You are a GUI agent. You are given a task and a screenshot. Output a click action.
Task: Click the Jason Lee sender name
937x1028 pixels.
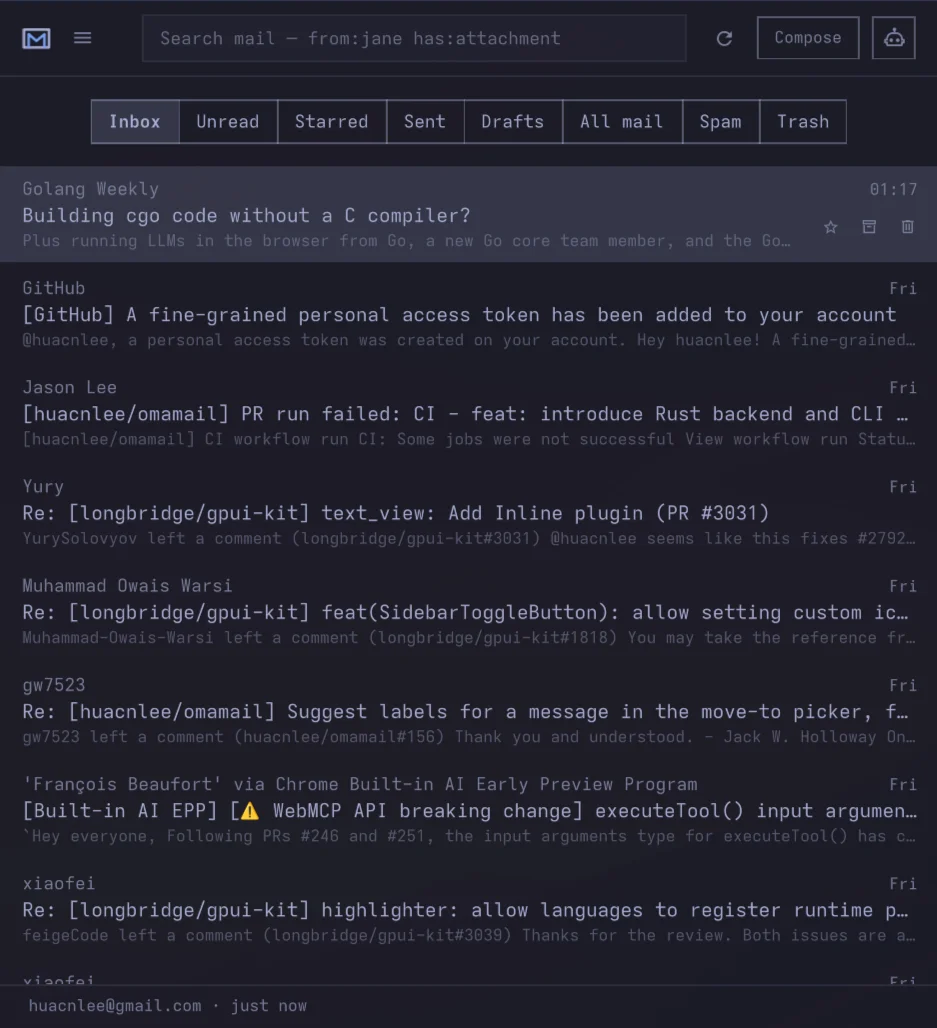pos(70,387)
